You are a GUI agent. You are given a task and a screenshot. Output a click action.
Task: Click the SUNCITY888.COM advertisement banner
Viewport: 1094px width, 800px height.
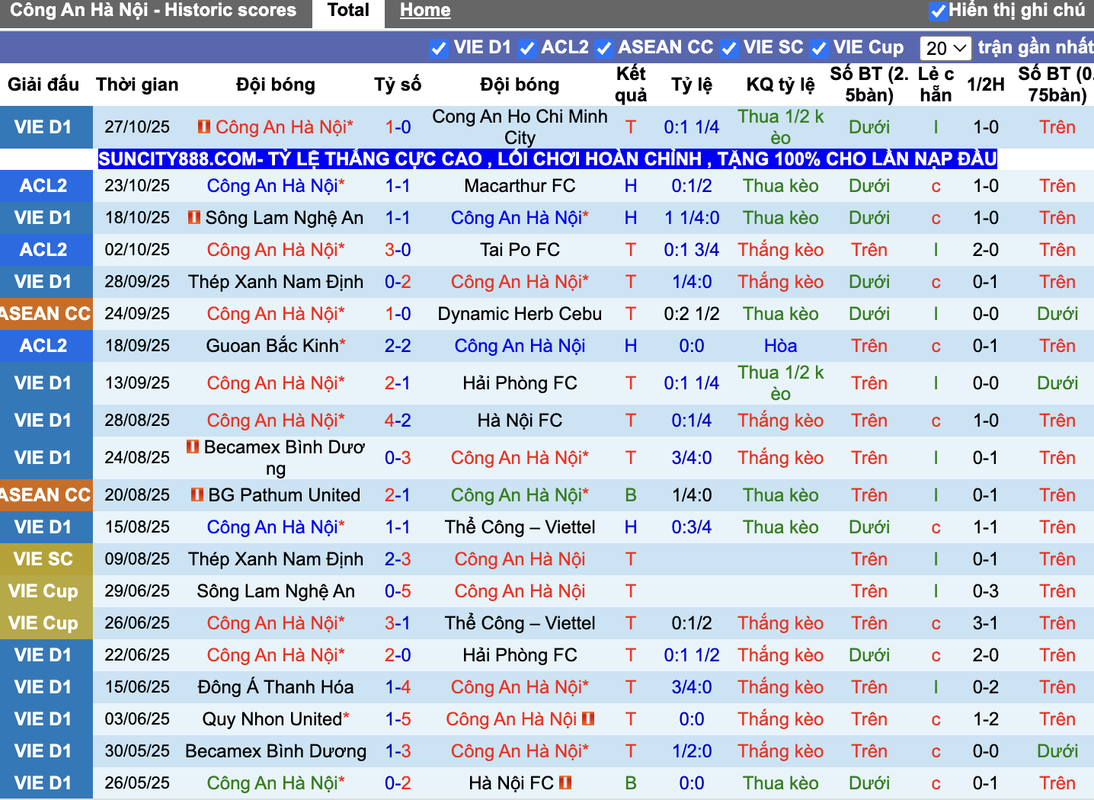[x=547, y=159]
